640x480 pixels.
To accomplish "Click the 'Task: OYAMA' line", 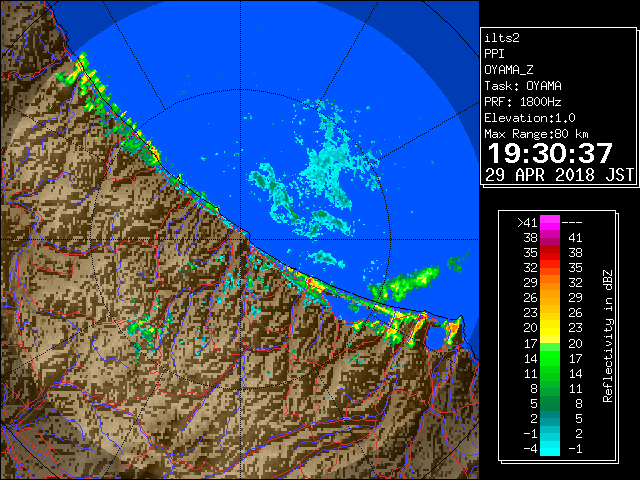I will tap(523, 86).
